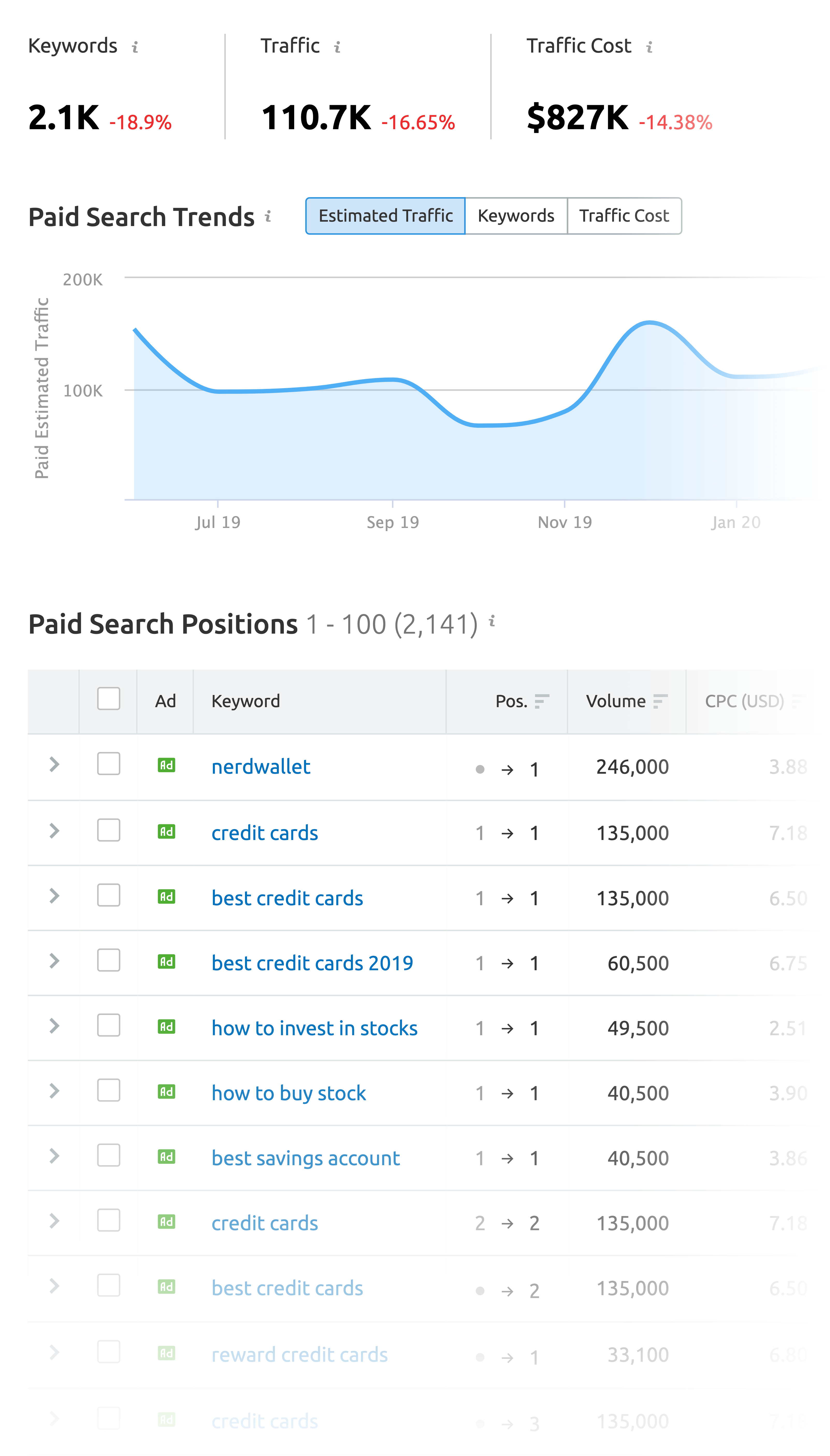
Task: Expand the best savings account row
Action: 54,1156
